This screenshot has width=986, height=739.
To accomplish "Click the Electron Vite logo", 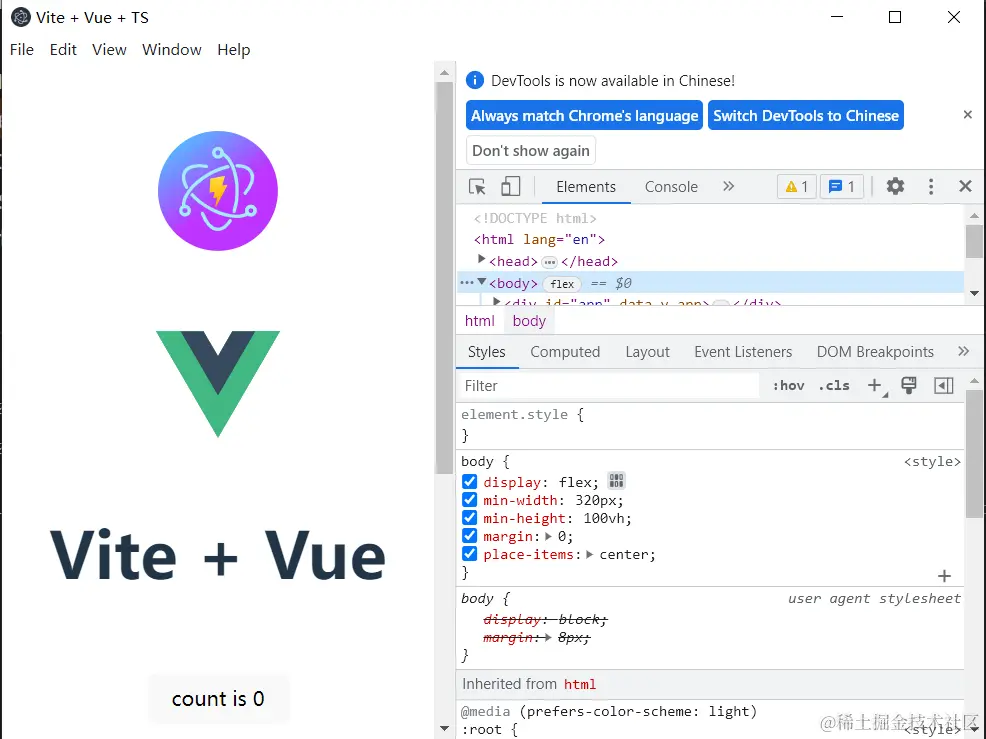I will coord(218,191).
